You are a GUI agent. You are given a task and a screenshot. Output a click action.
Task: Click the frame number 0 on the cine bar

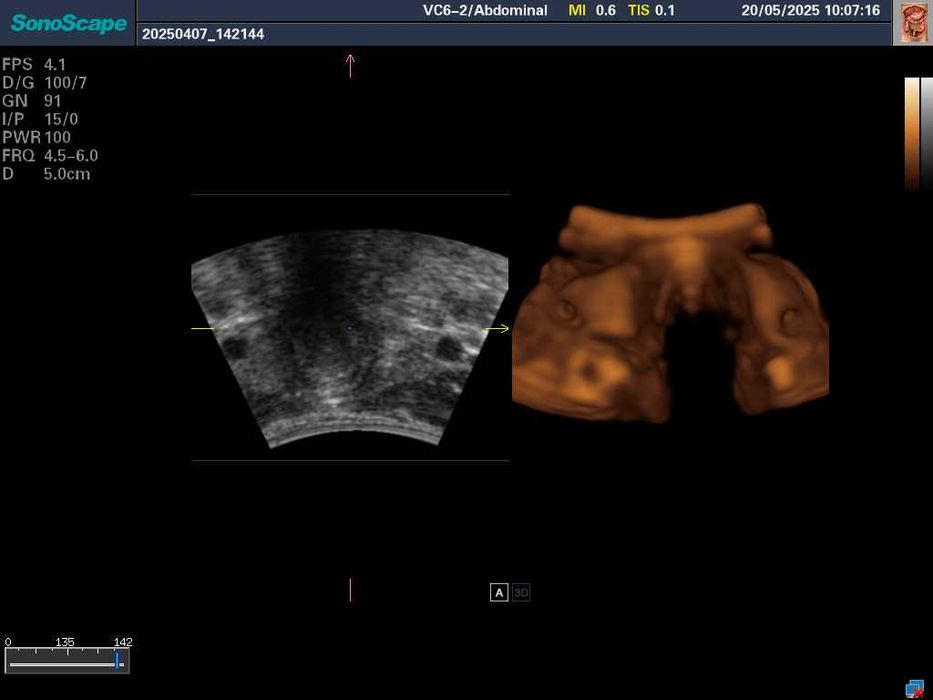[x=8, y=642]
